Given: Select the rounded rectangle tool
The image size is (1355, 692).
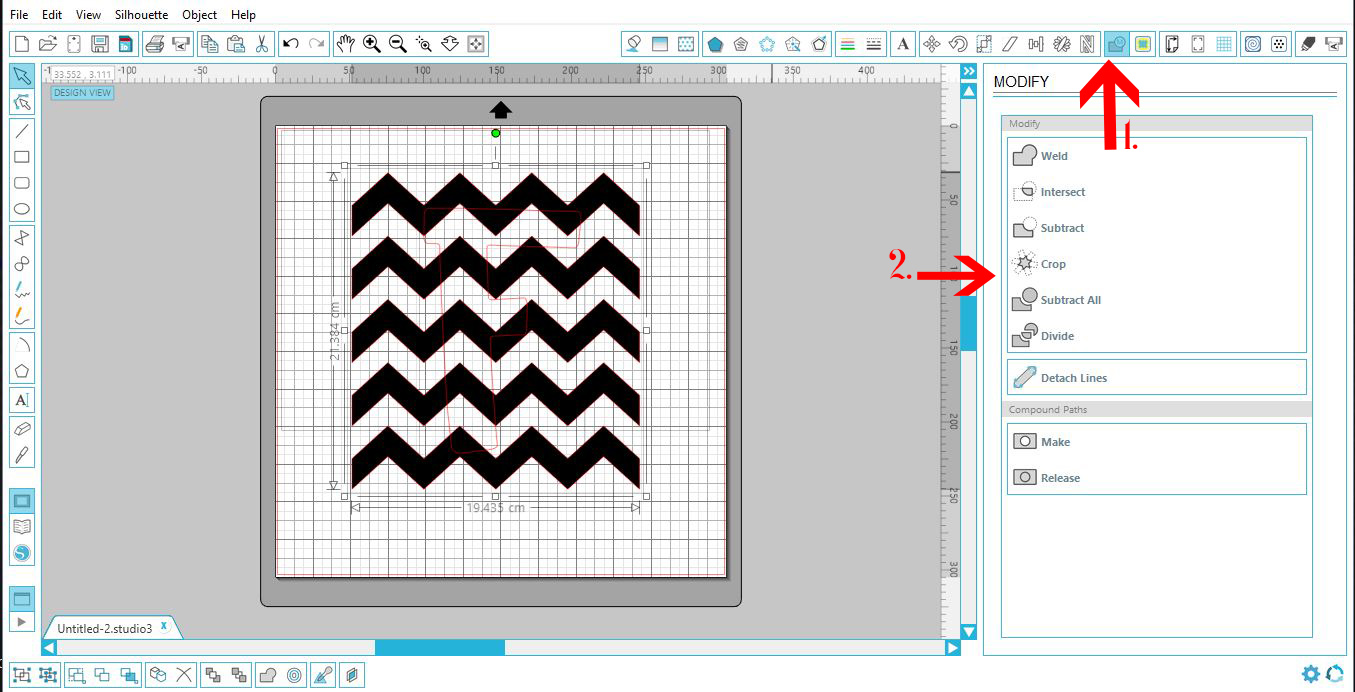Looking at the screenshot, I should pos(20,184).
